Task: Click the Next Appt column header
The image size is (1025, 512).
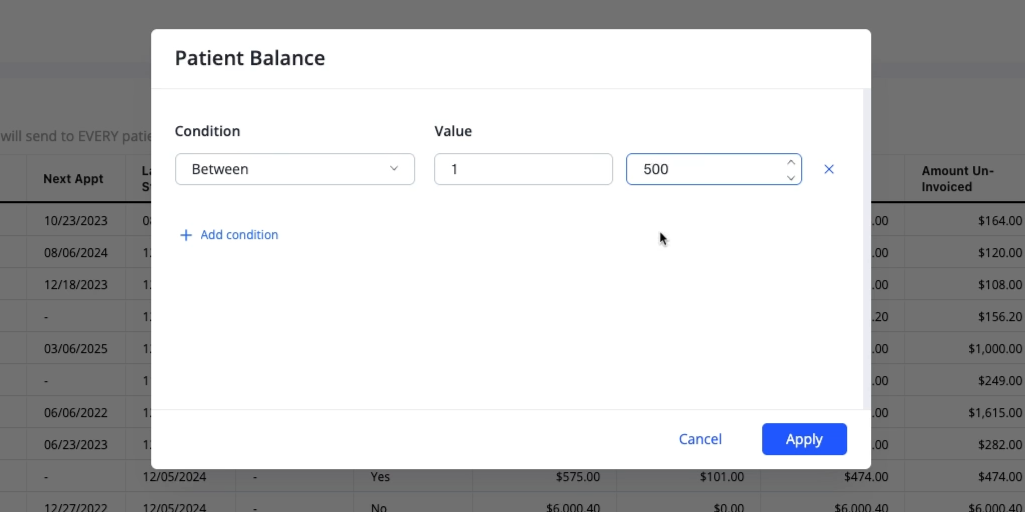Action: 73,179
